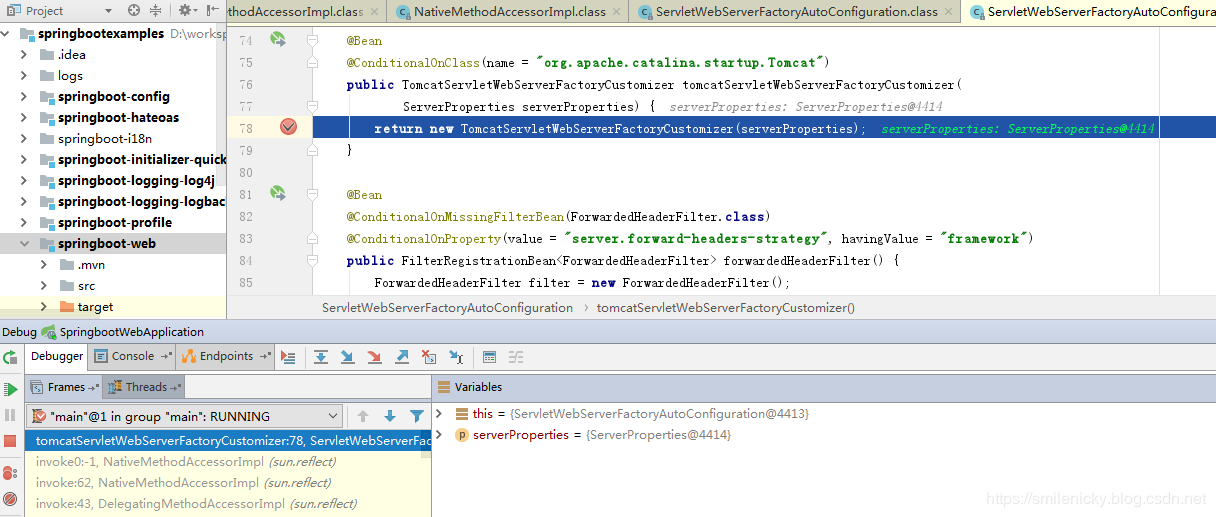Click Run to Cursor icon
1216x517 pixels.
click(456, 357)
